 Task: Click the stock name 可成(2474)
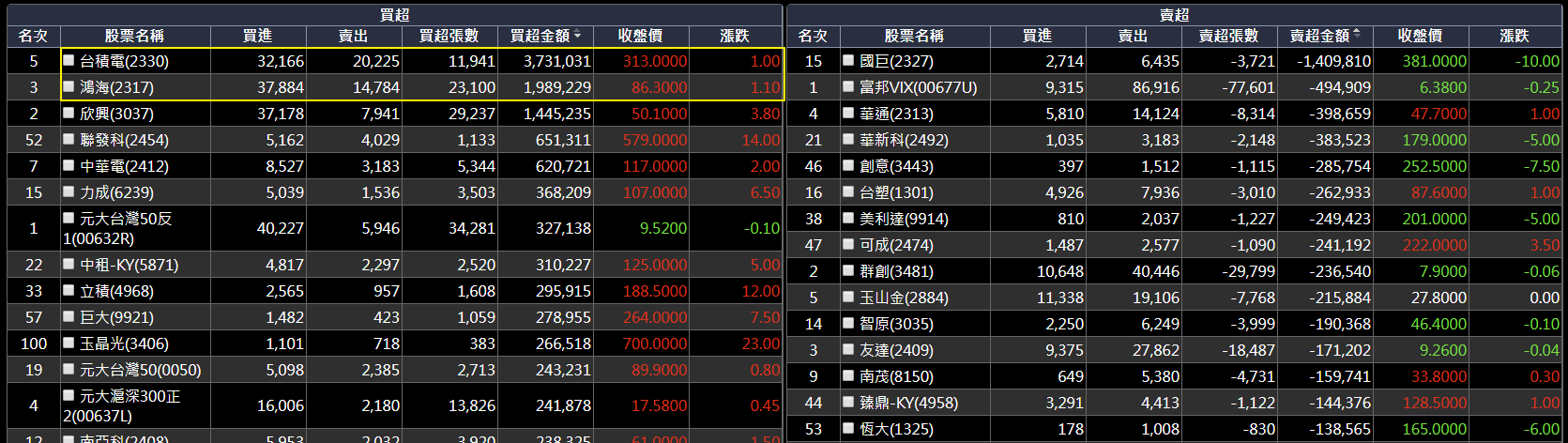(x=896, y=245)
